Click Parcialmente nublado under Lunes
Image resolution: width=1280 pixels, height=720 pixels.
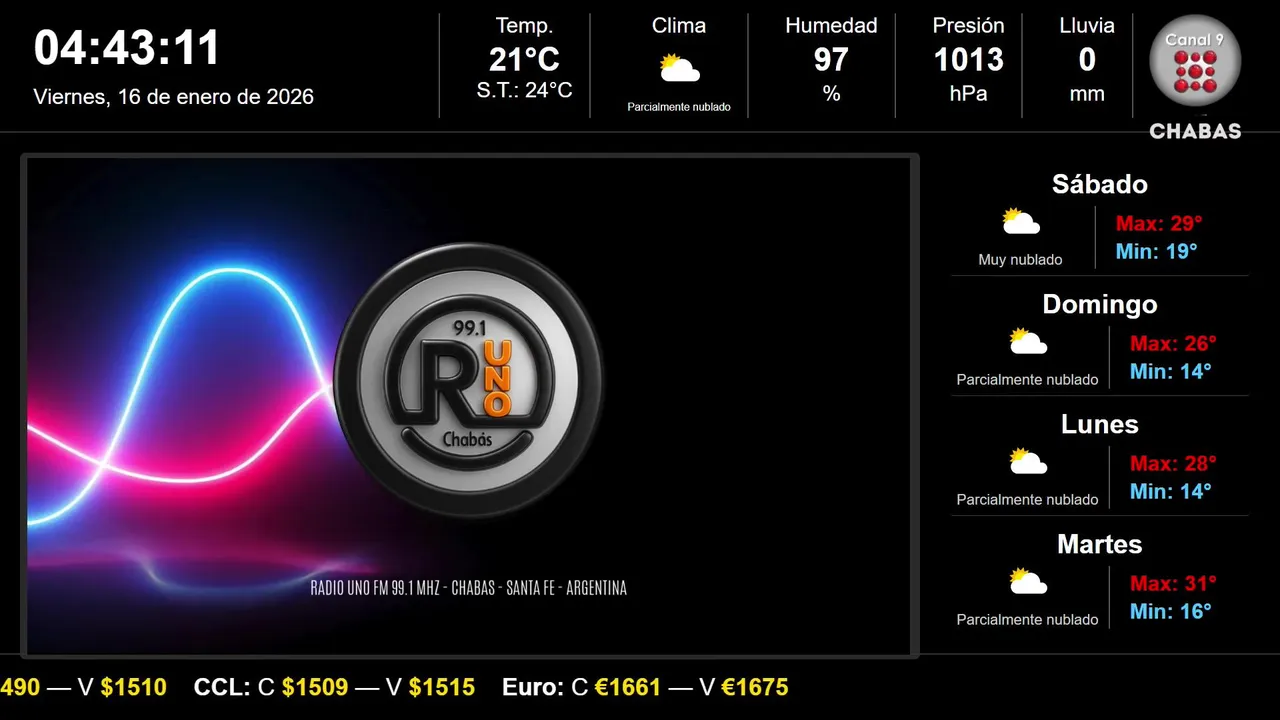[1027, 500]
